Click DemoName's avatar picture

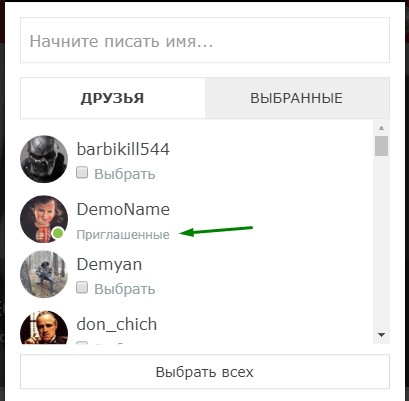[x=44, y=219]
